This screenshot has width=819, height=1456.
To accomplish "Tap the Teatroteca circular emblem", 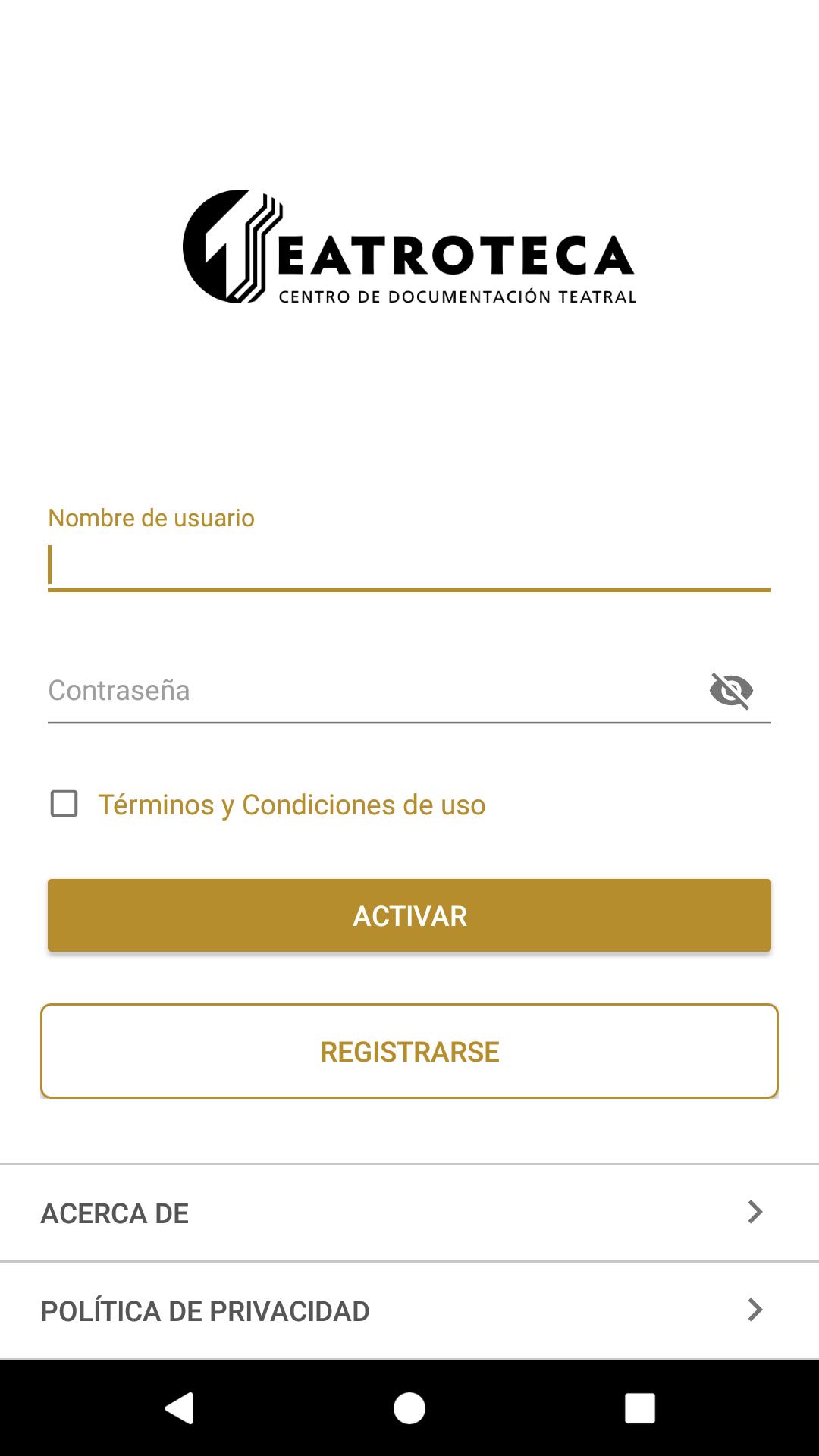I will tap(227, 246).
